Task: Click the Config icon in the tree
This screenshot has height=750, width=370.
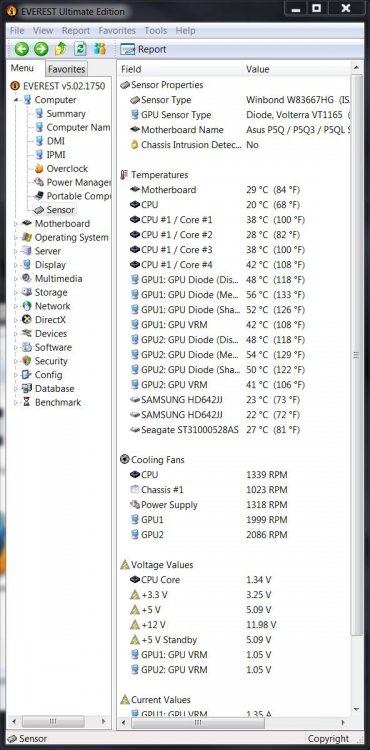Action: point(27,375)
